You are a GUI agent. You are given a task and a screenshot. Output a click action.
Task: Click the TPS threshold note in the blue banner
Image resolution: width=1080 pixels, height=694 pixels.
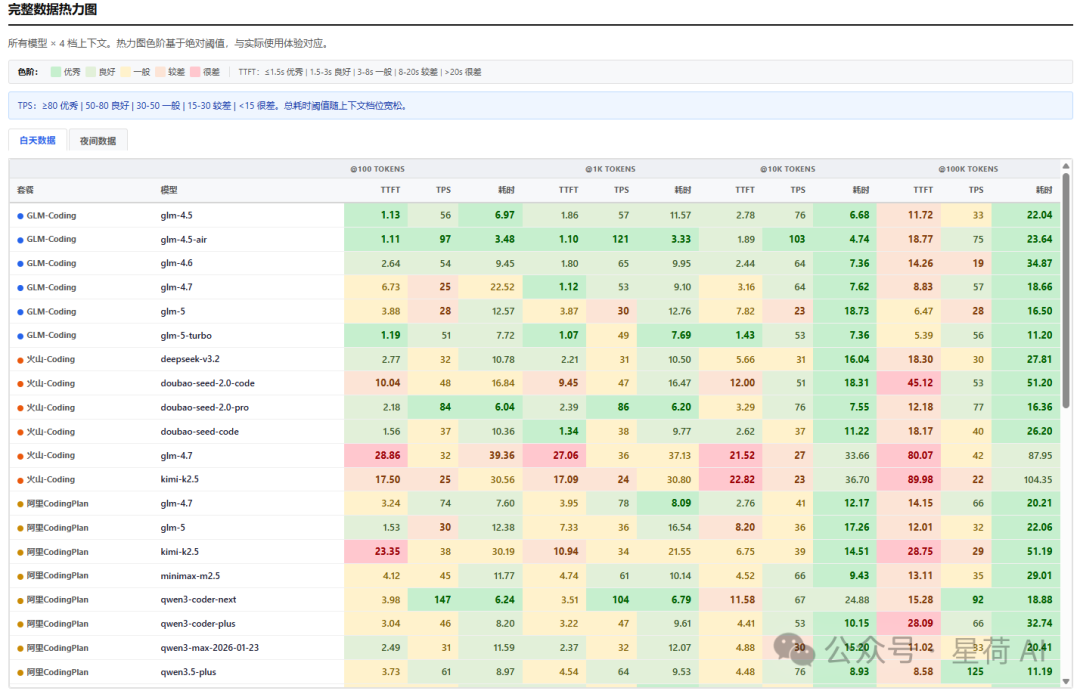coord(213,106)
